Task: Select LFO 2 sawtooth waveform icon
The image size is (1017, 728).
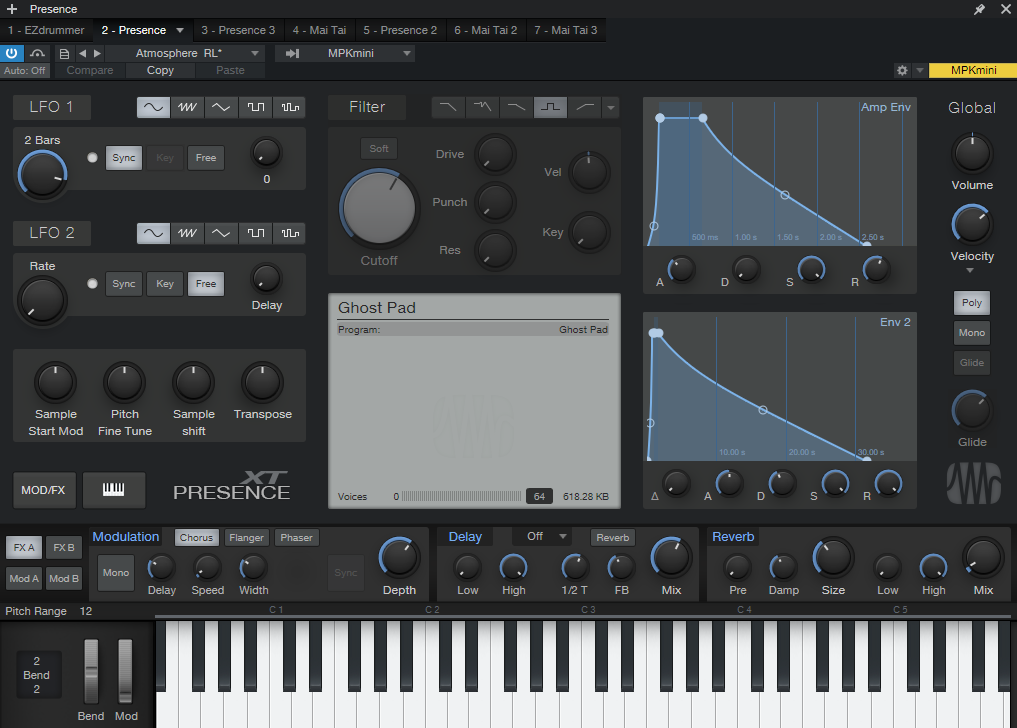Action: (187, 233)
